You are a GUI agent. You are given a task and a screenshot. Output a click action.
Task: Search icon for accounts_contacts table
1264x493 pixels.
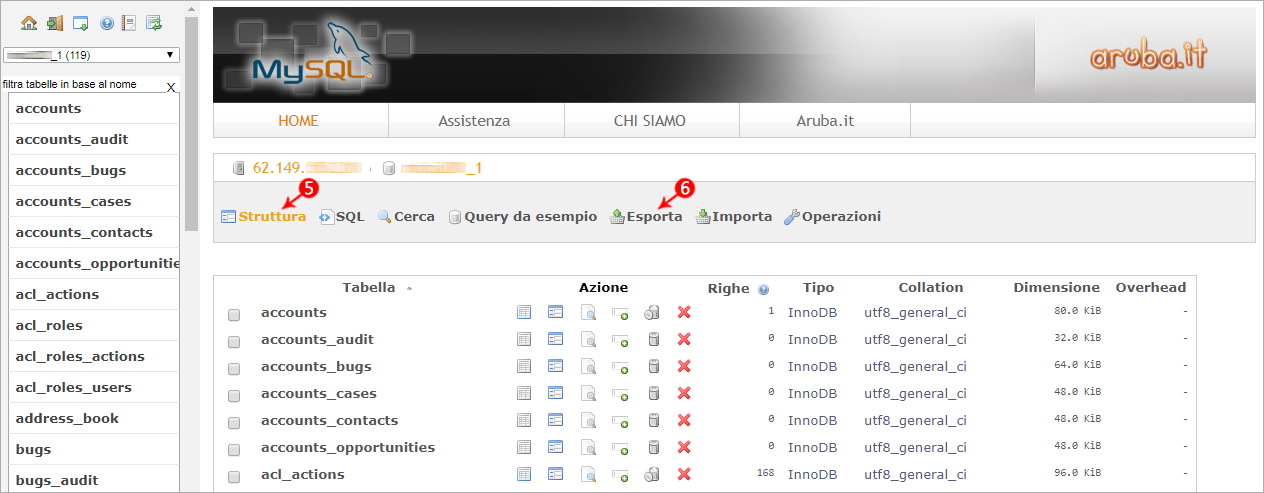pos(588,421)
